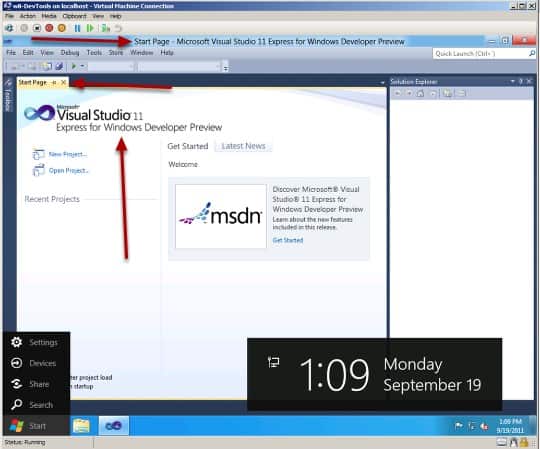Open the dropdown next to Start Debugging
540x449 pixels.
click(82, 66)
